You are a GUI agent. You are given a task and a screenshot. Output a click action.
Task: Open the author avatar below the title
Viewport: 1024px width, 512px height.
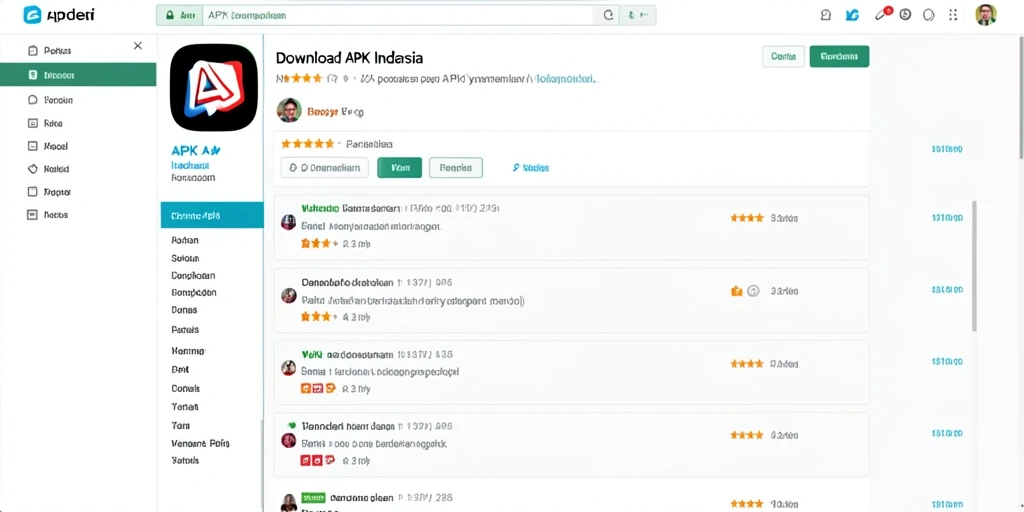pos(289,110)
